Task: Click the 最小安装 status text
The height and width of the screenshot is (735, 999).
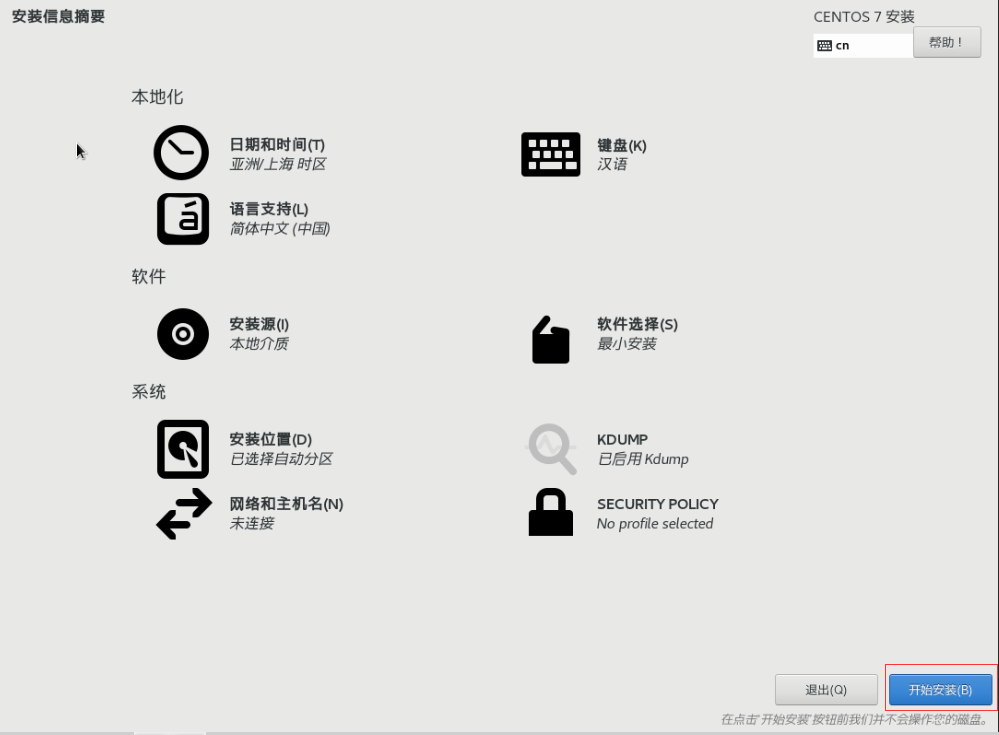Action: (x=626, y=344)
